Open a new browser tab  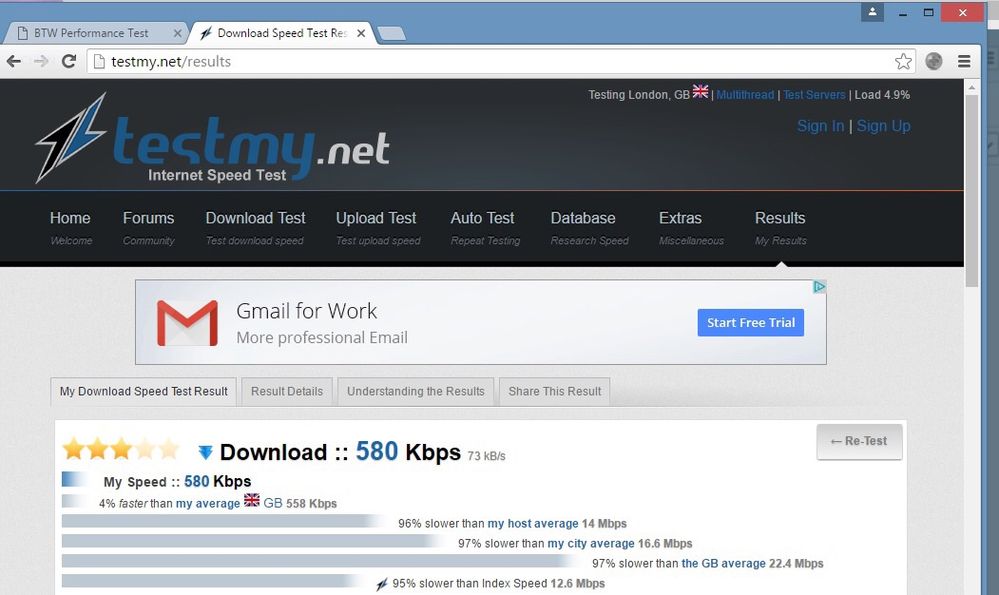coord(391,34)
